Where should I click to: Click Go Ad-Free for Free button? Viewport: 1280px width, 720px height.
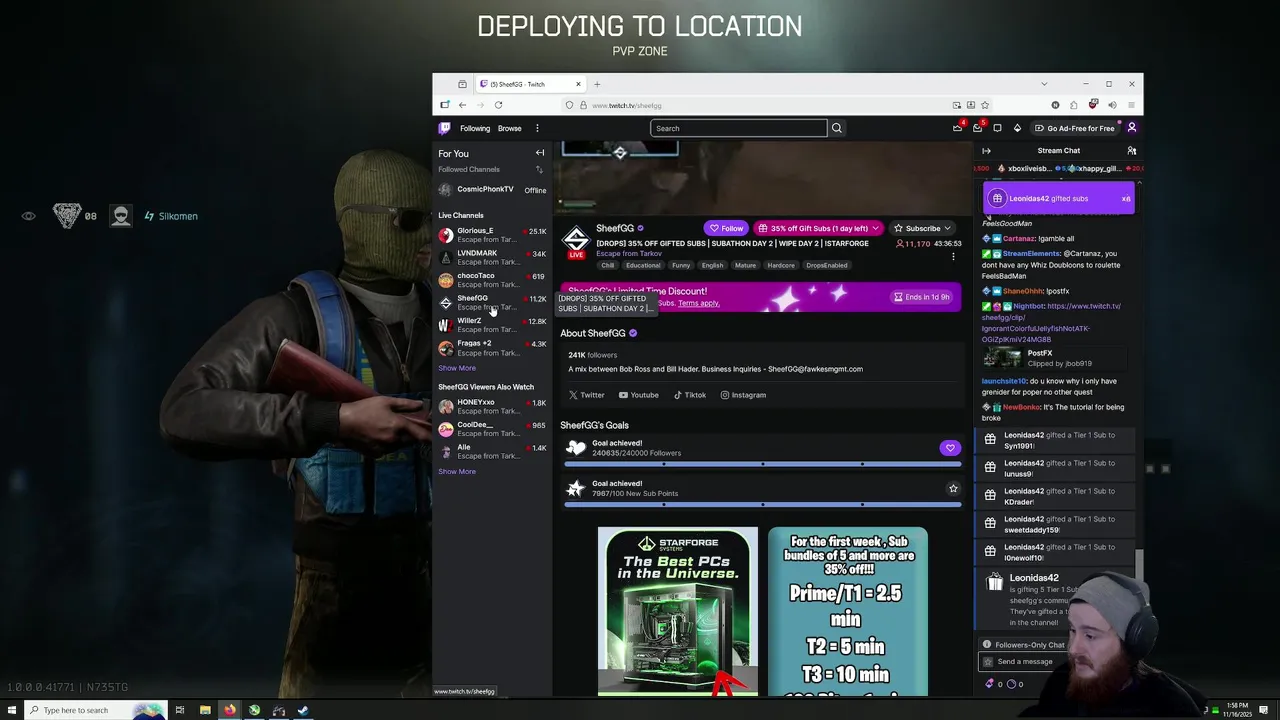coord(1075,128)
